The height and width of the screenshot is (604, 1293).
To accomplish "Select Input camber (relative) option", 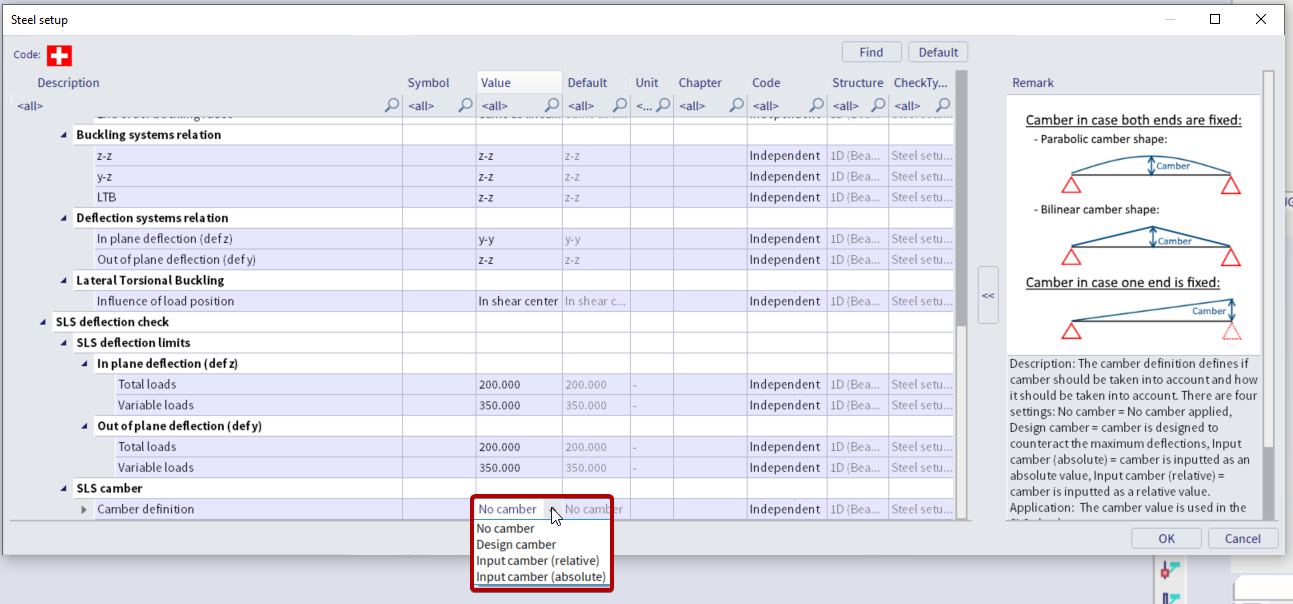I will point(538,561).
